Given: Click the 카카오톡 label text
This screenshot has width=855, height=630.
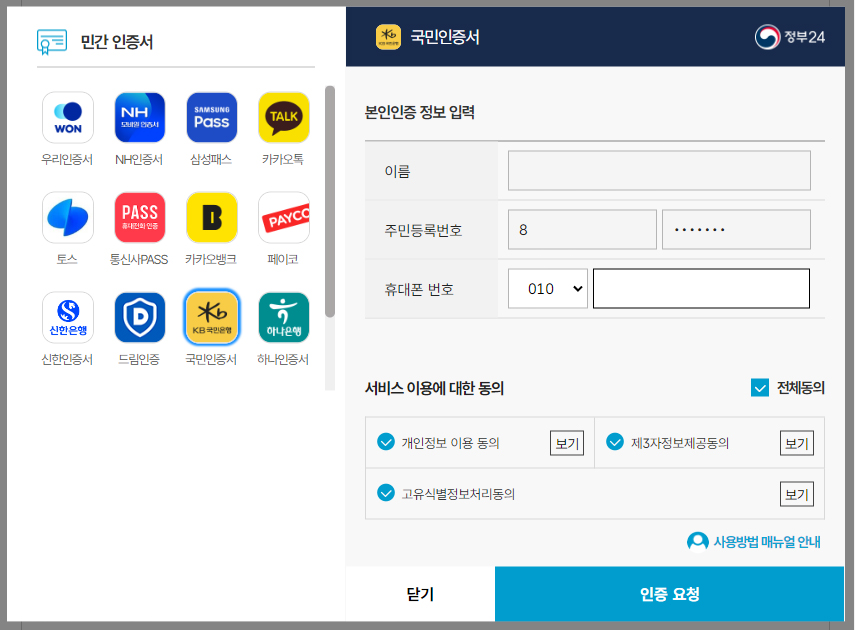Looking at the screenshot, I should tap(283, 159).
